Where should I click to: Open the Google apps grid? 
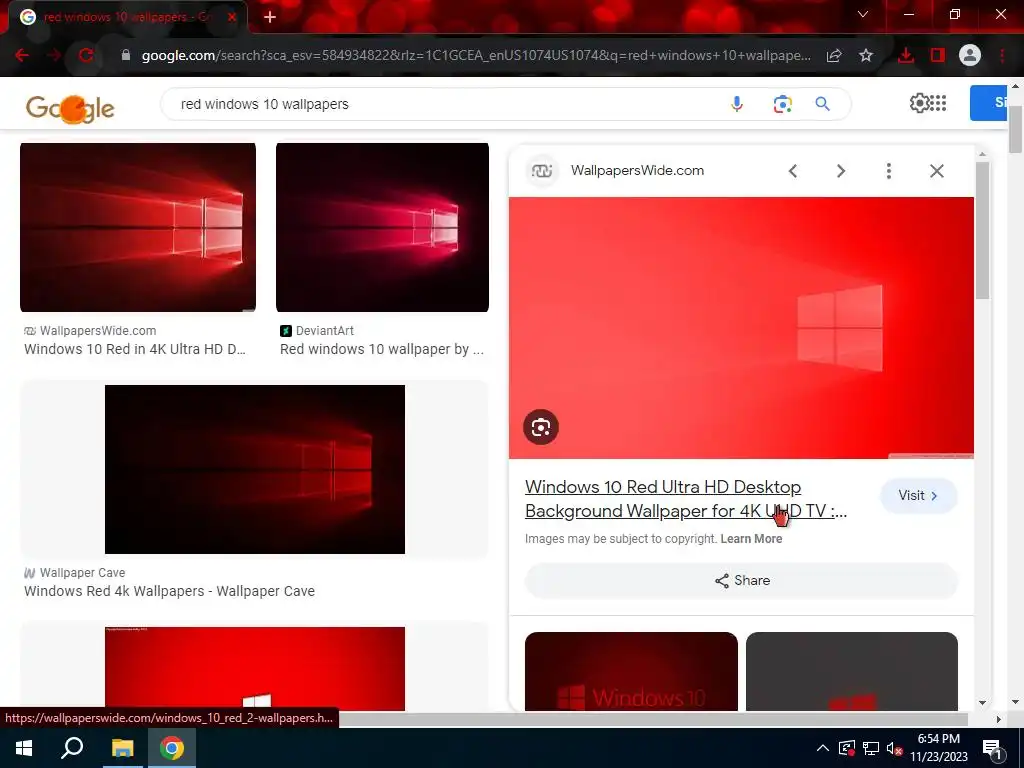pos(938,103)
